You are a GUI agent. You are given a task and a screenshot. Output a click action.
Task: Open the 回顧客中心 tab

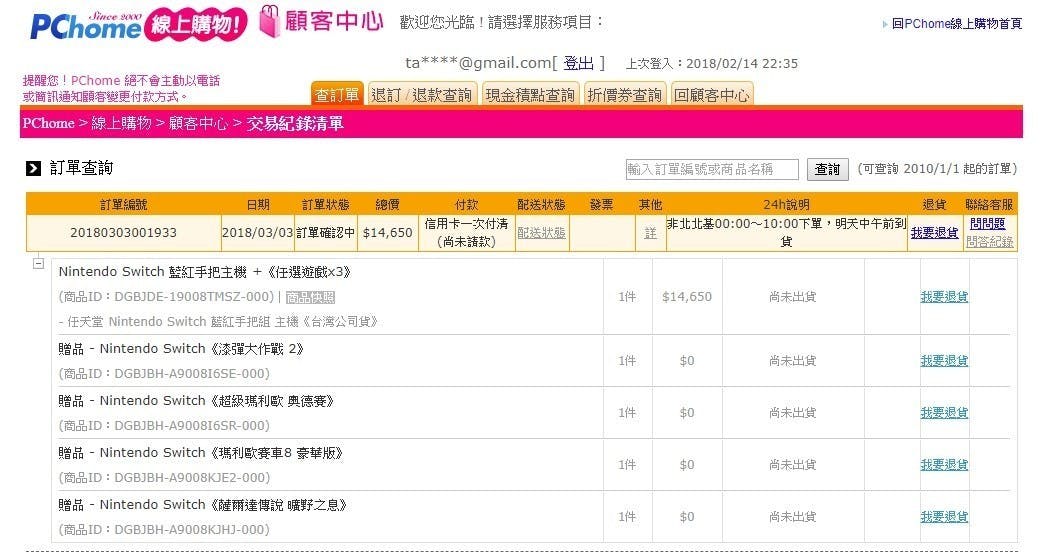point(711,95)
